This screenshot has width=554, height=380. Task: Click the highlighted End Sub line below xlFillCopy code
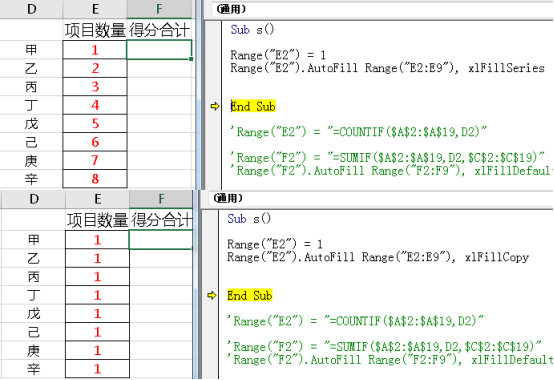pyautogui.click(x=250, y=295)
